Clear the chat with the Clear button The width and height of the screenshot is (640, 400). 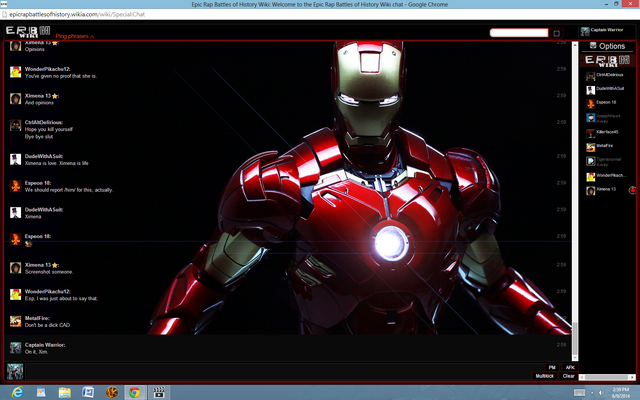(569, 376)
